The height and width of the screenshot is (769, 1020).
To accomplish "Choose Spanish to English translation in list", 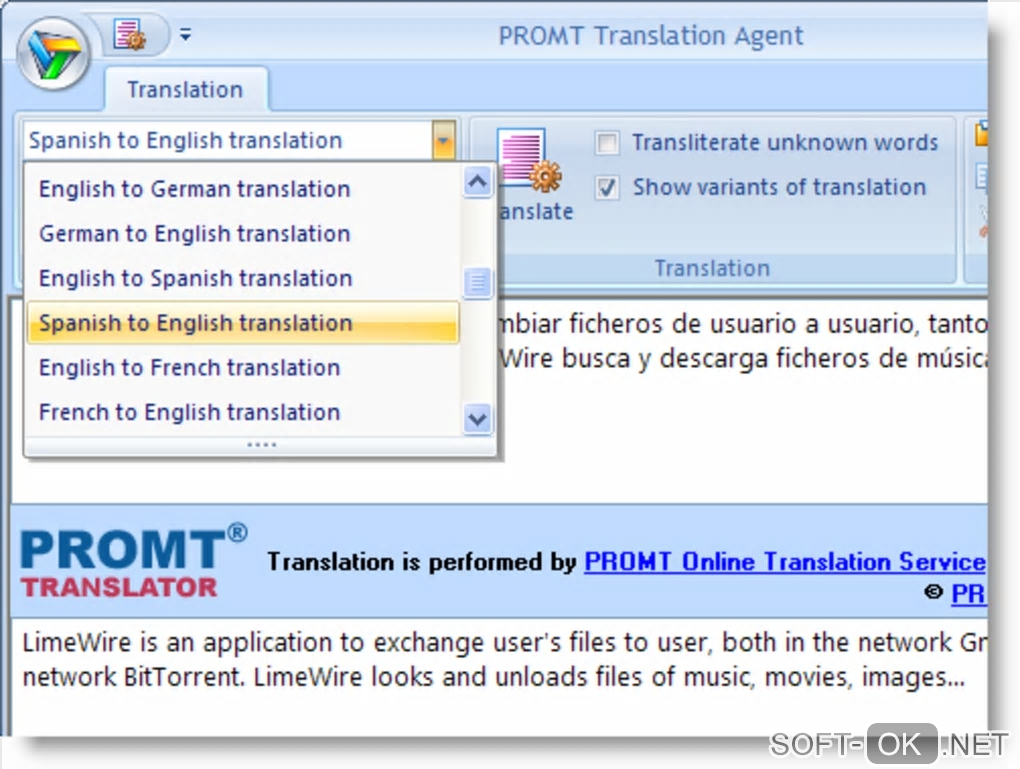I will coord(243,323).
